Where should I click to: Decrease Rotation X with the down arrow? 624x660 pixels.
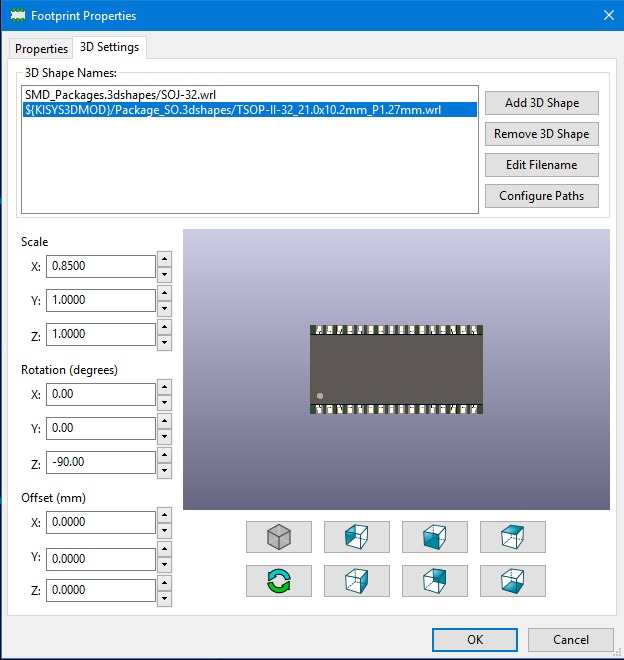tap(164, 402)
